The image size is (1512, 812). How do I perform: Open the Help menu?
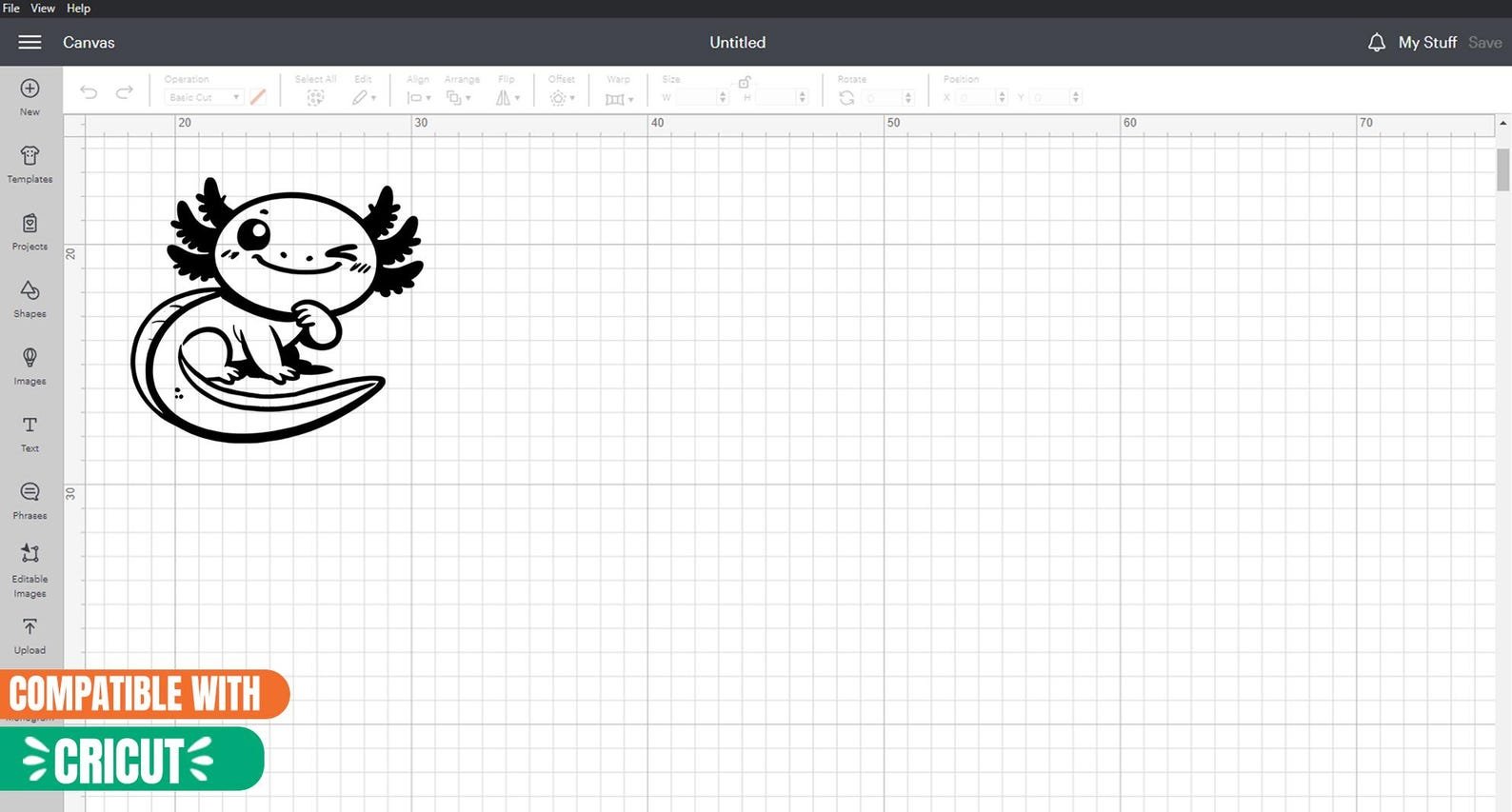point(78,8)
